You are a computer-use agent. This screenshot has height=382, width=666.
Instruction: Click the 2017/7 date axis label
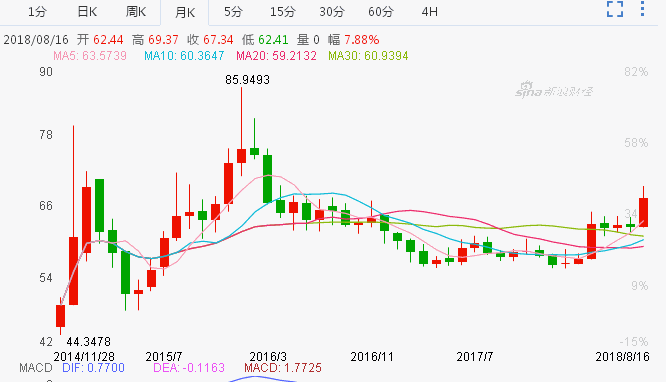[x=475, y=357]
